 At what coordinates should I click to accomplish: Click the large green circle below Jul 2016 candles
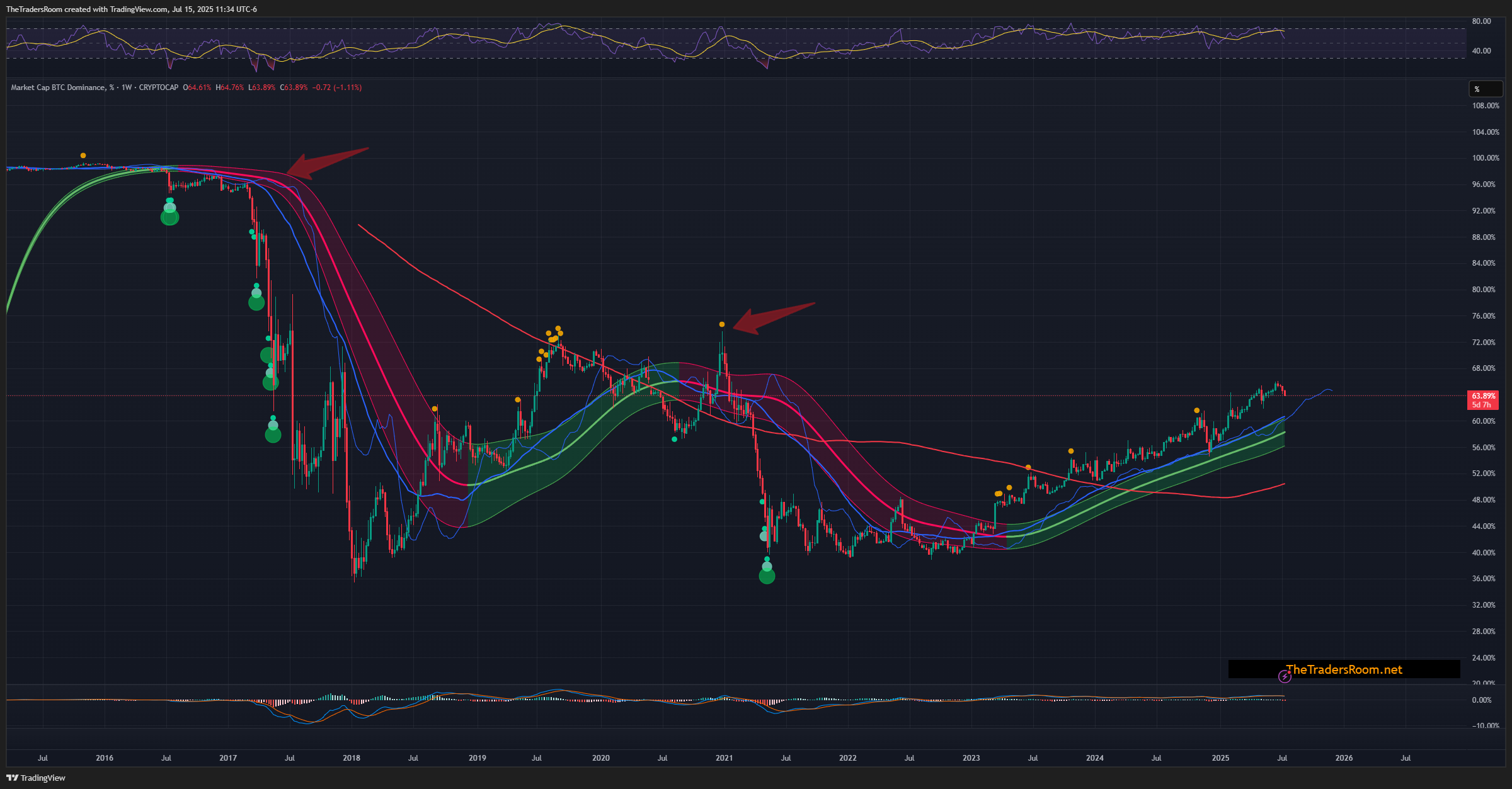coord(169,217)
